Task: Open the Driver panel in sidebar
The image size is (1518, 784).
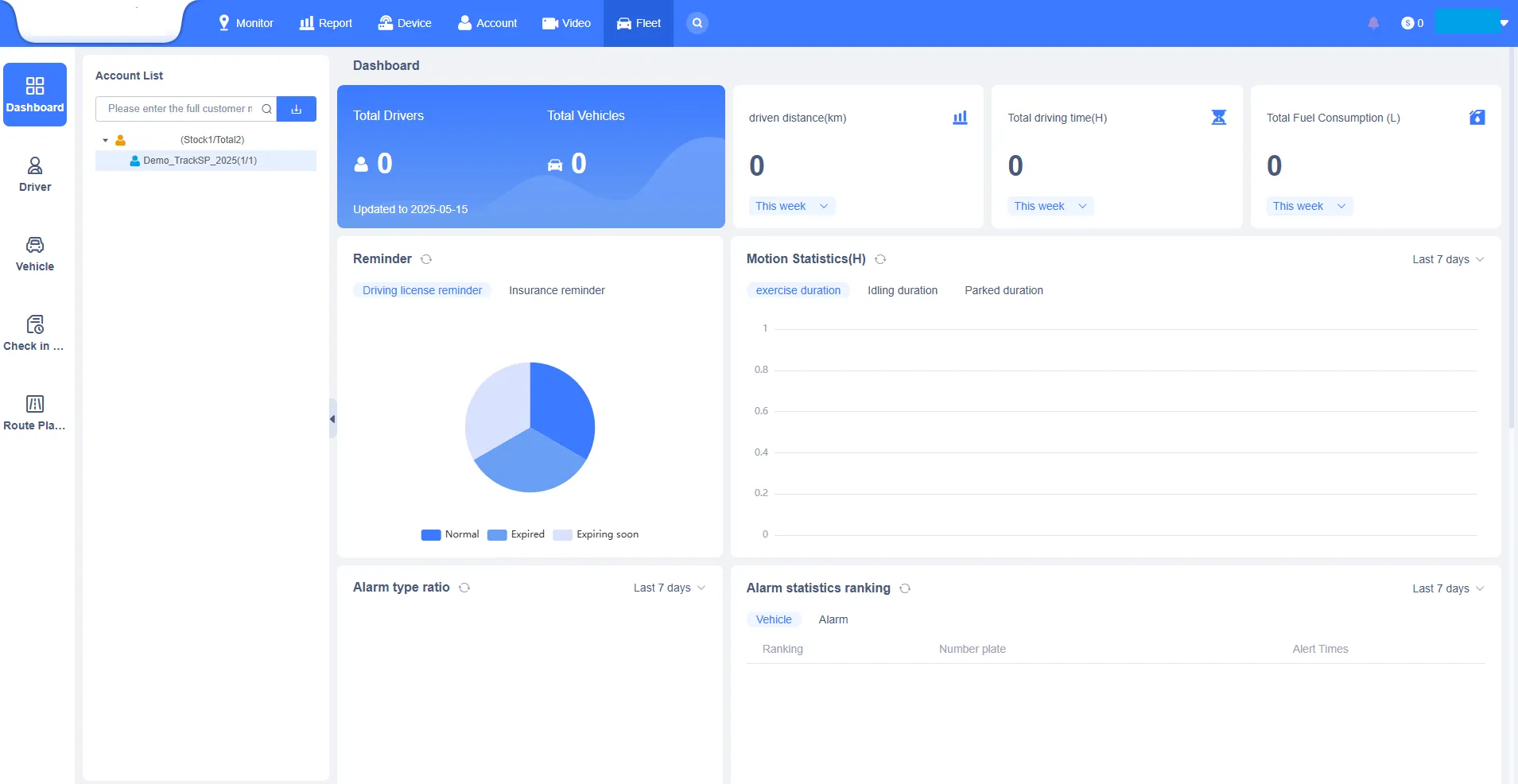Action: point(34,173)
